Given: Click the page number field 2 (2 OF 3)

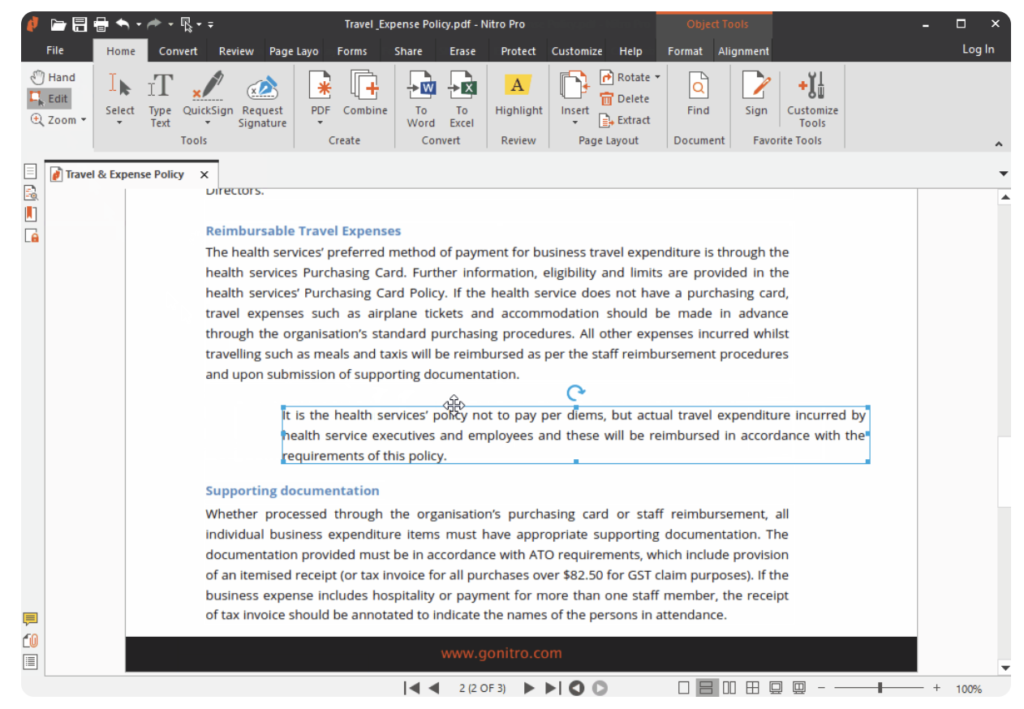Looking at the screenshot, I should pos(482,688).
